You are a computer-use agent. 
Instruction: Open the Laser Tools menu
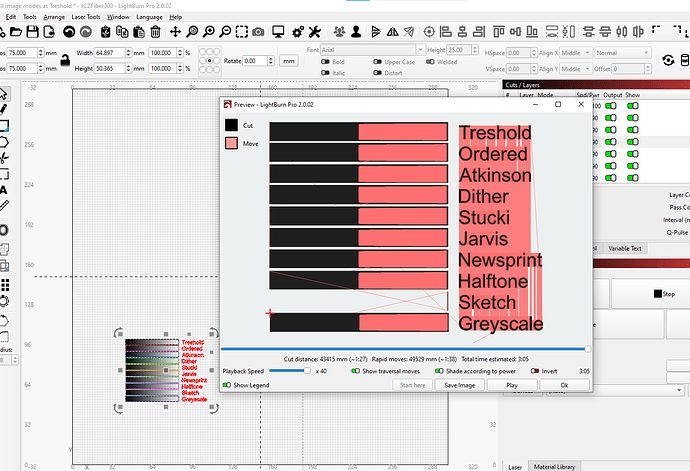pyautogui.click(x=85, y=17)
